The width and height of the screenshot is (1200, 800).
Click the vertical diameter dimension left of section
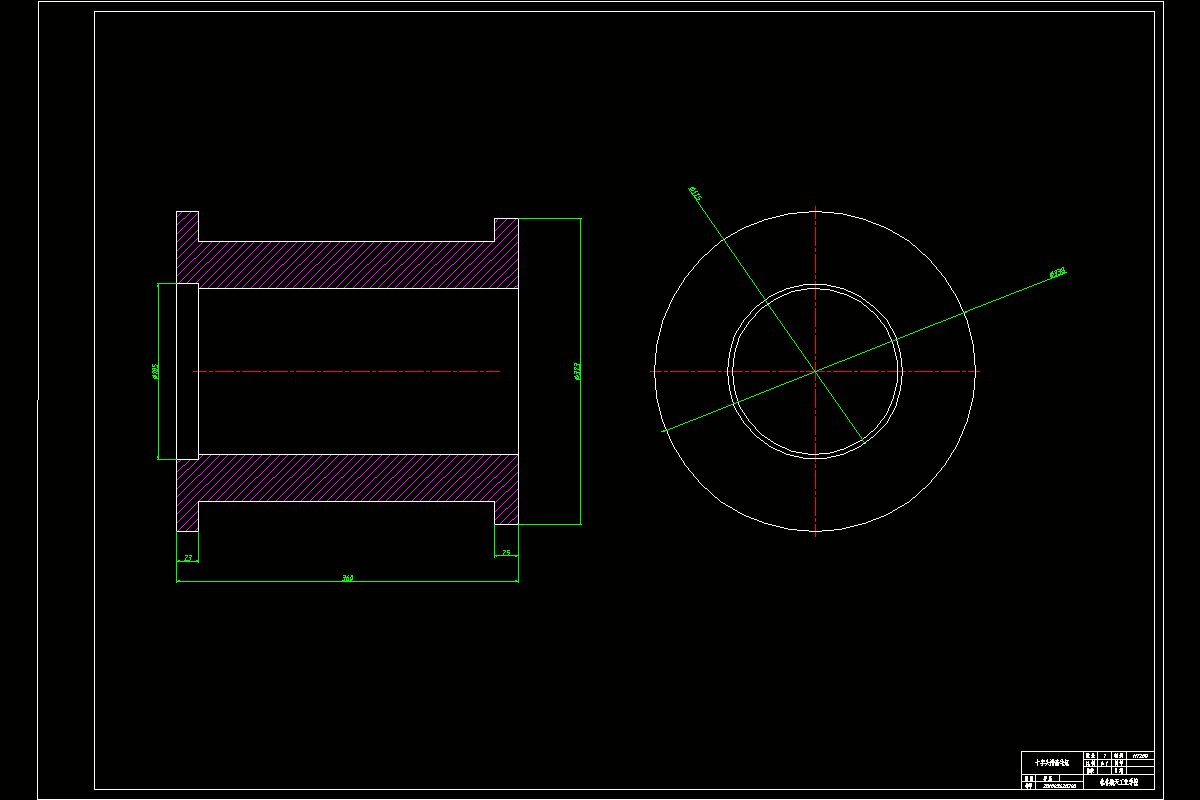155,371
